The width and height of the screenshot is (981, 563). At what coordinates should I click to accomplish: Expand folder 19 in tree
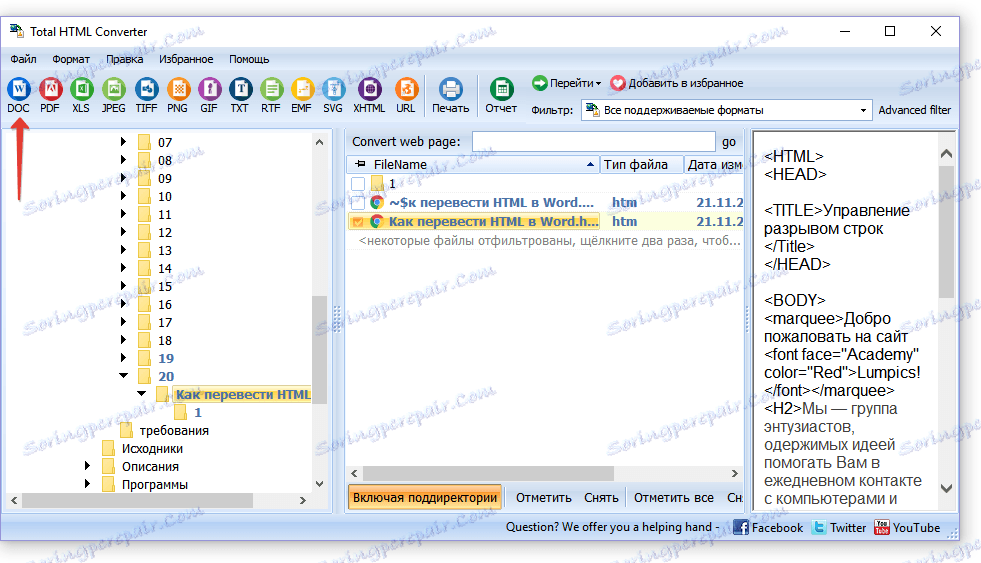(123, 358)
